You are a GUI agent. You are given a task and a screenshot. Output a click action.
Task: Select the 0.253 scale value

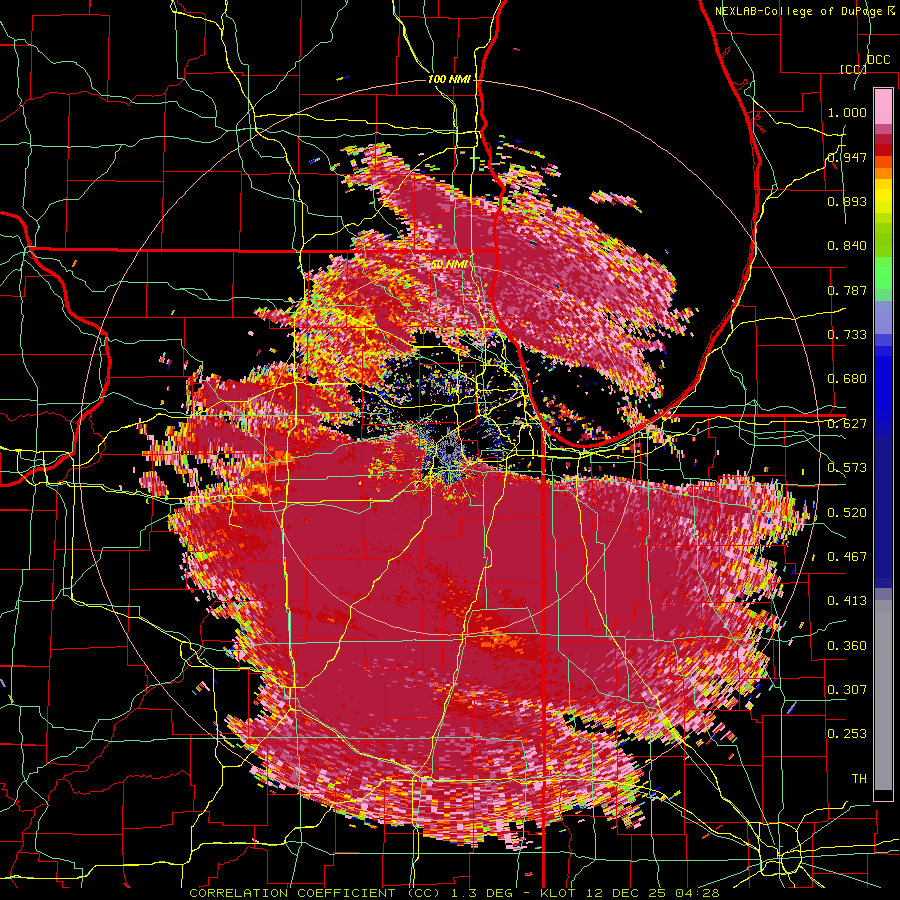(847, 734)
